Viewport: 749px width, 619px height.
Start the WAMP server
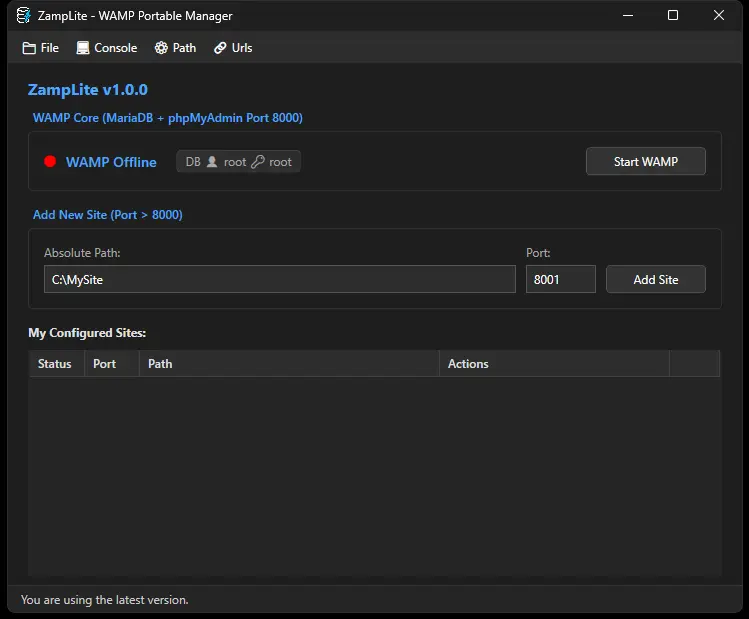[646, 161]
